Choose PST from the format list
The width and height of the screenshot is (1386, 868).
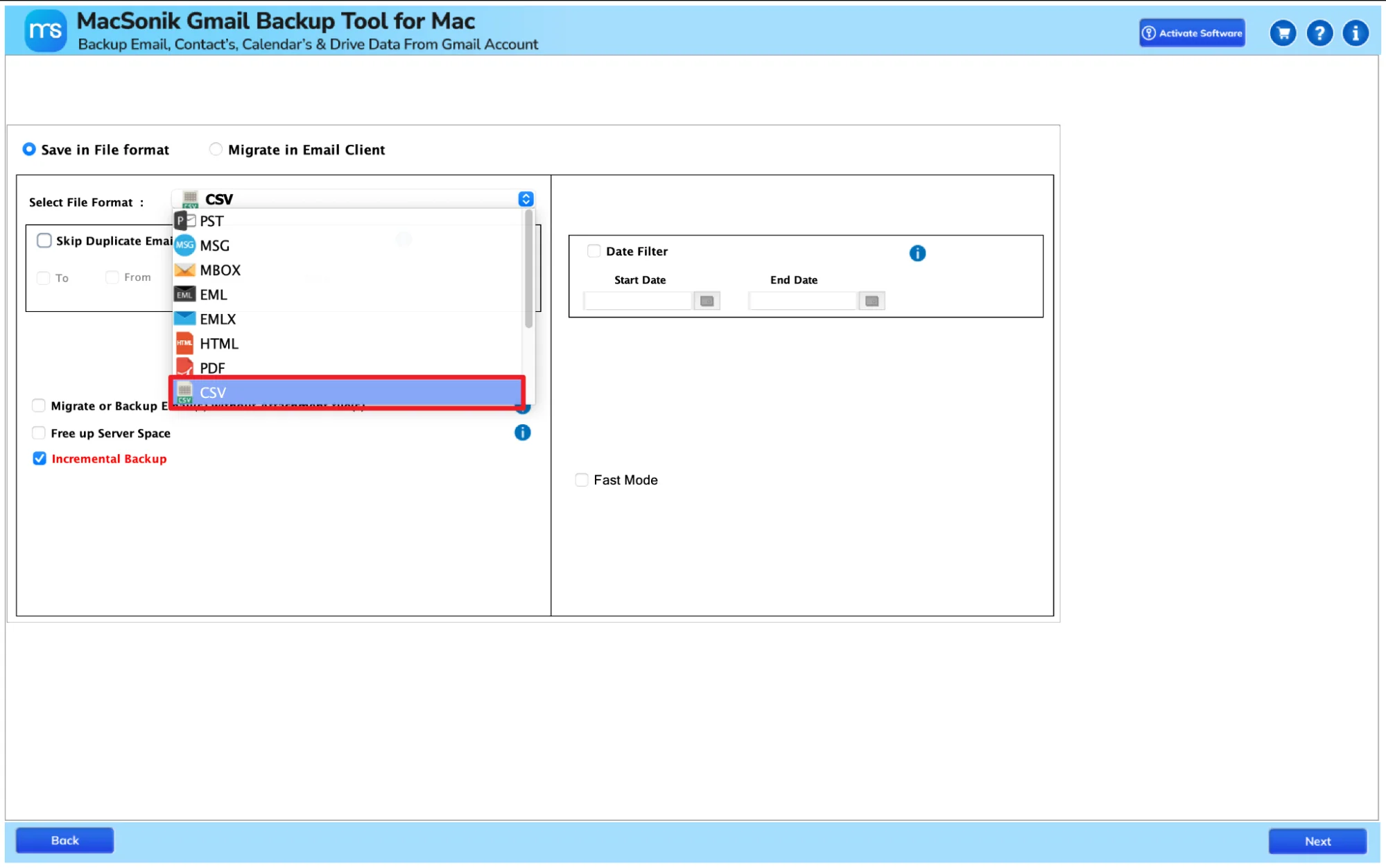tap(347, 221)
